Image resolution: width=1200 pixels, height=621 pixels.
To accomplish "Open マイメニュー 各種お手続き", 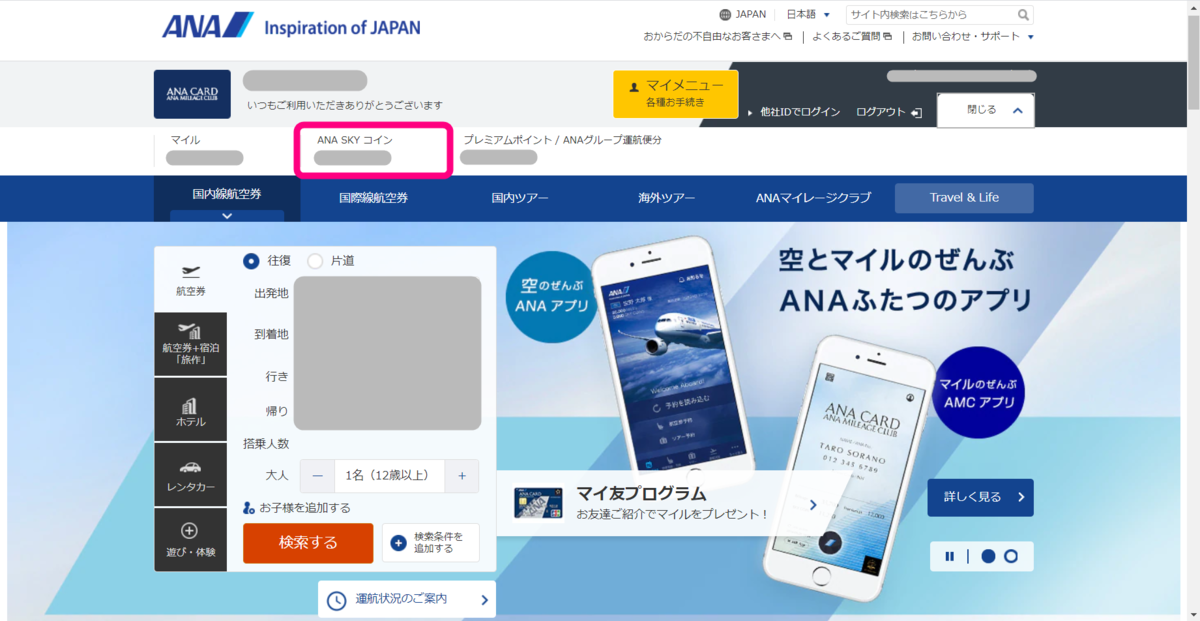I will (x=675, y=94).
